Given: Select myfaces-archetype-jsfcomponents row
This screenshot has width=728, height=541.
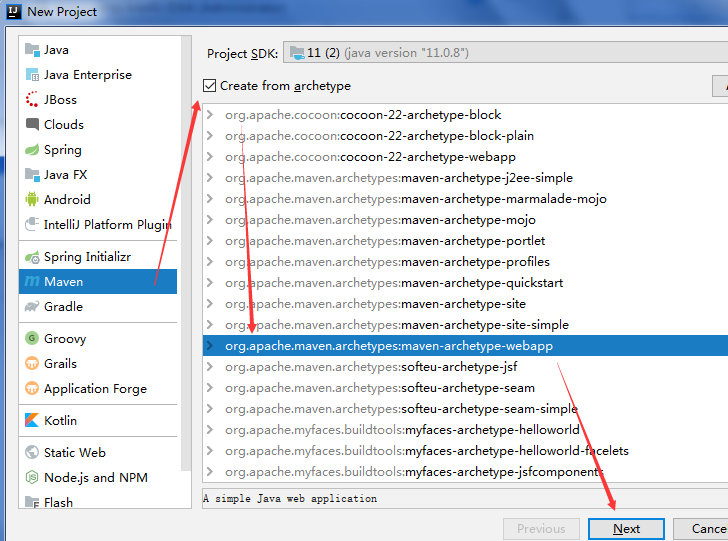Looking at the screenshot, I should 465,472.
